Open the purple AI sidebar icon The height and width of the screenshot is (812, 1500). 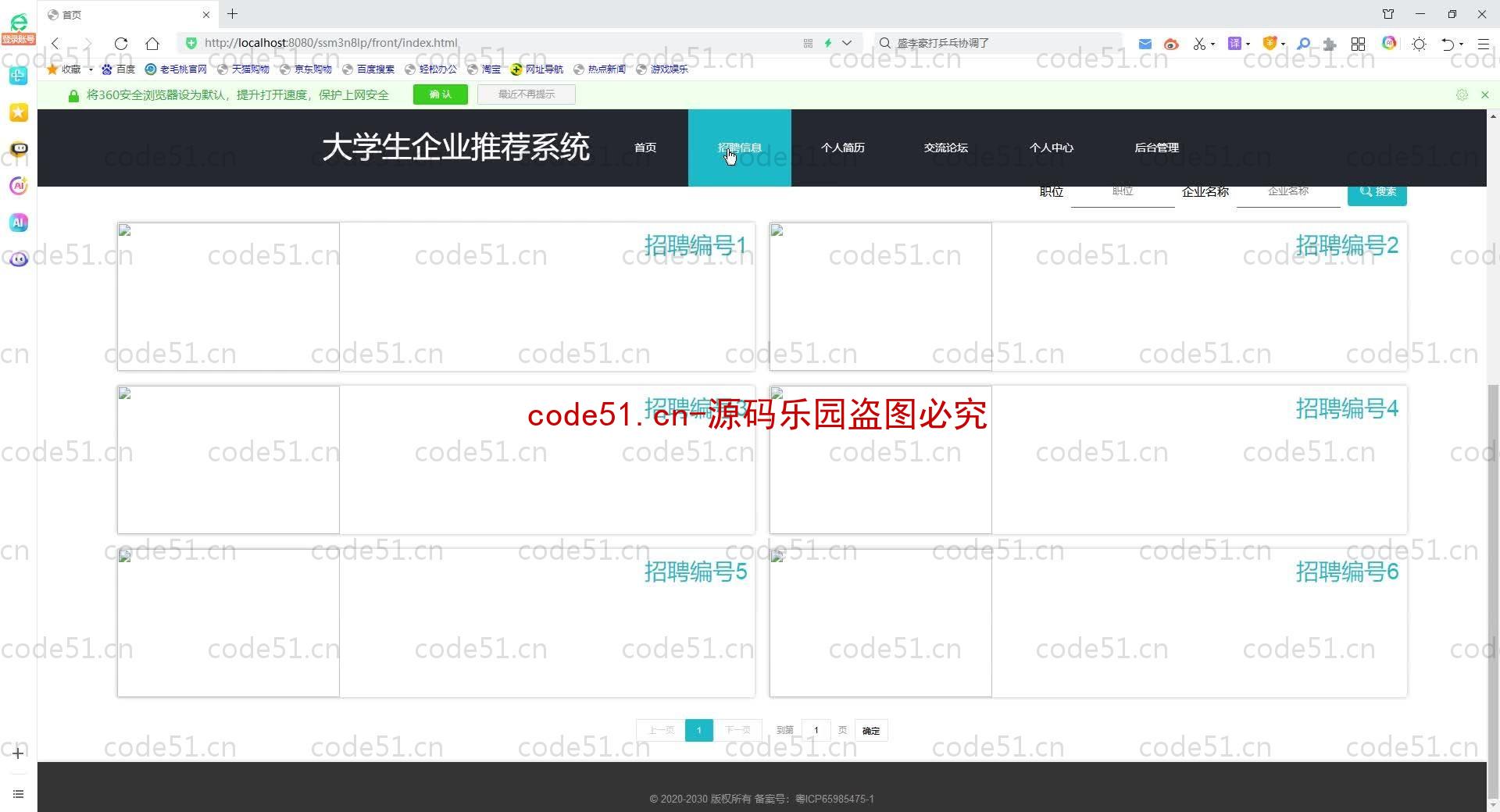tap(19, 186)
